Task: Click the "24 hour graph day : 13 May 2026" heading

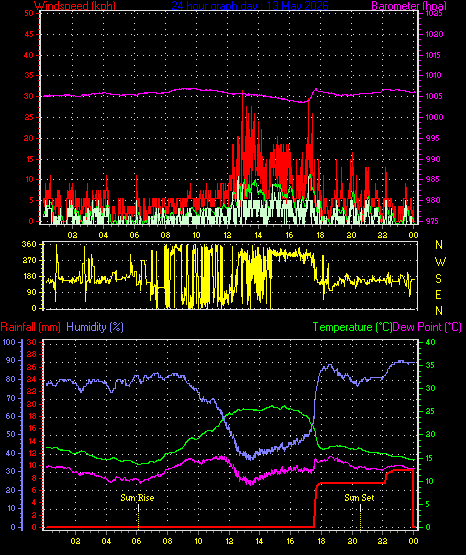Action: (250, 6)
